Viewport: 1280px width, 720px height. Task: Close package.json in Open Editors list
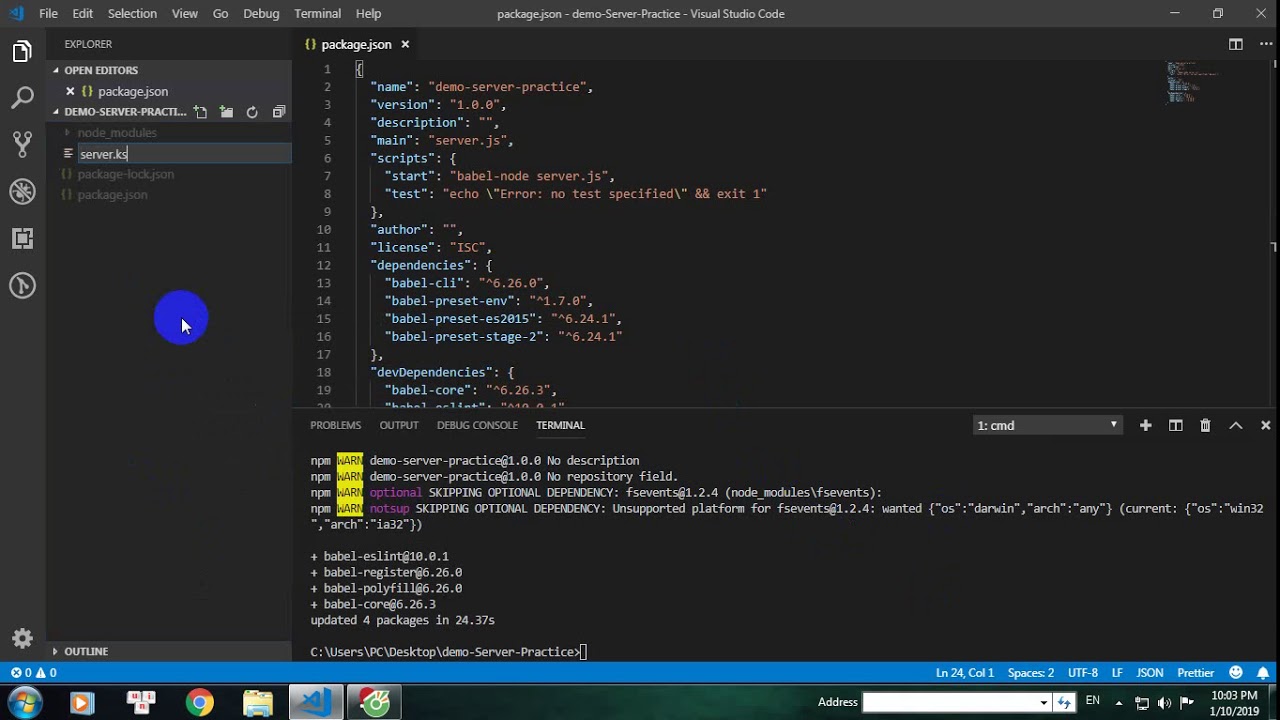[x=70, y=91]
